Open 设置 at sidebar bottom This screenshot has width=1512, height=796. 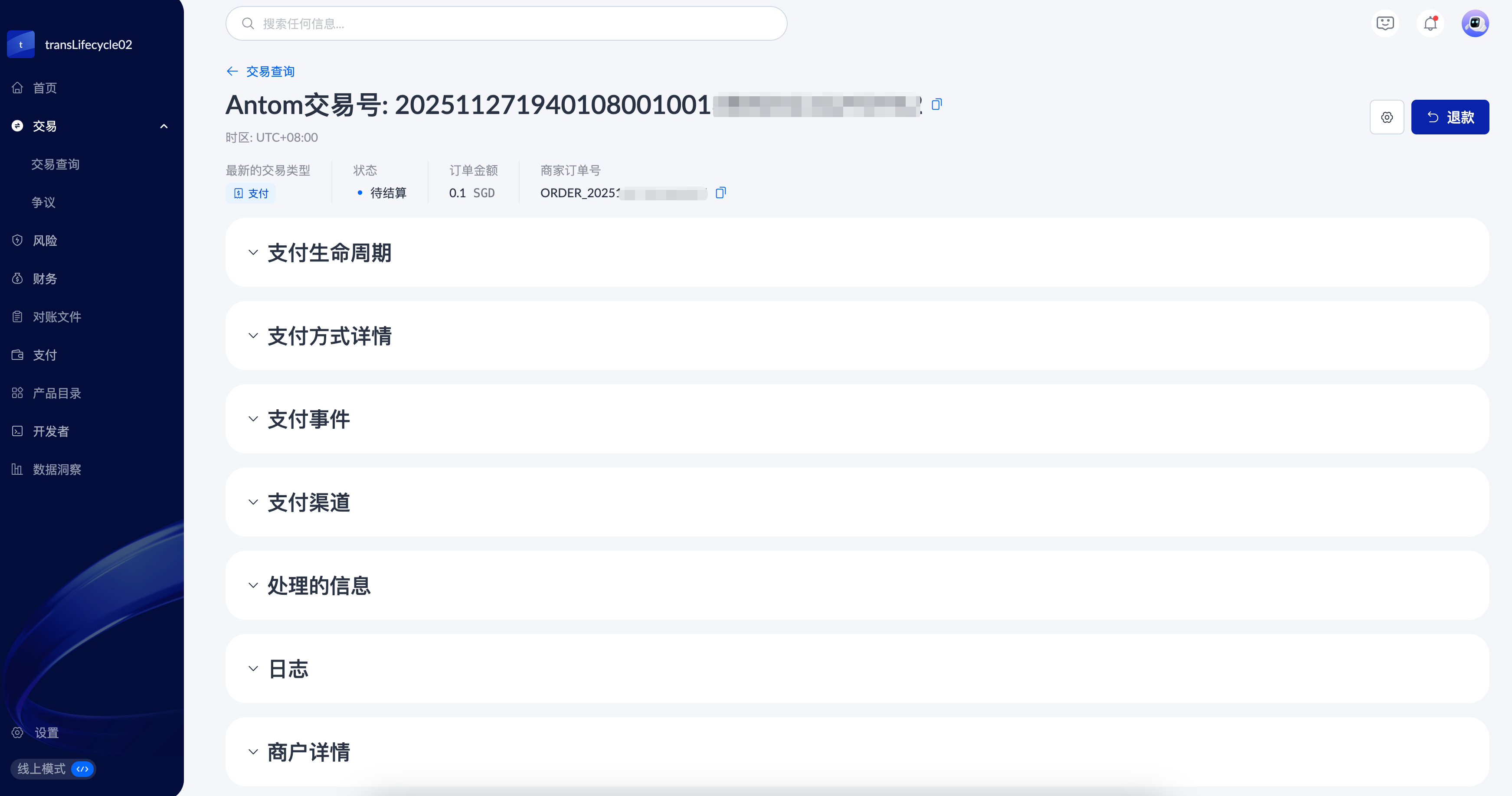pos(46,733)
